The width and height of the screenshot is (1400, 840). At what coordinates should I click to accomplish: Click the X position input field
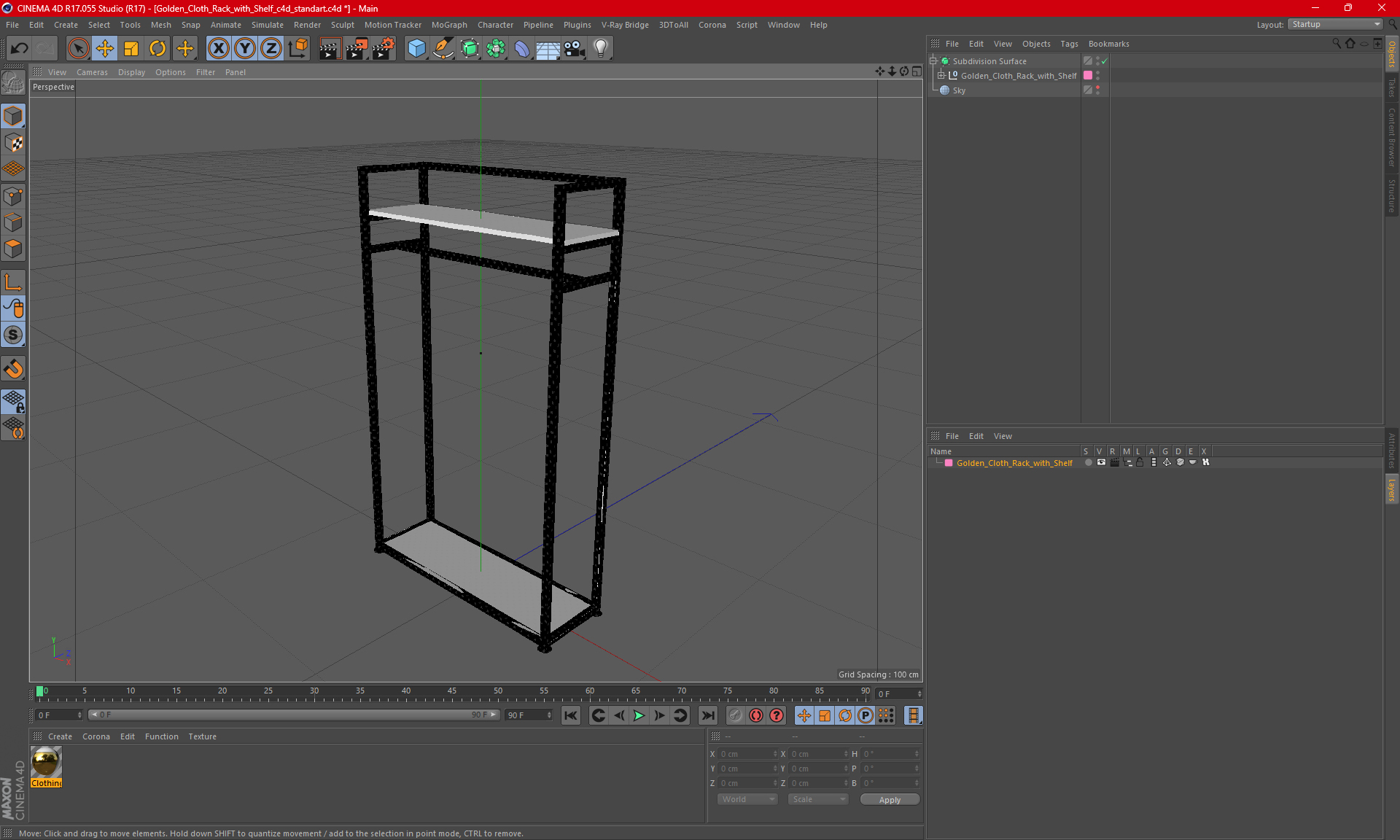[x=748, y=754]
